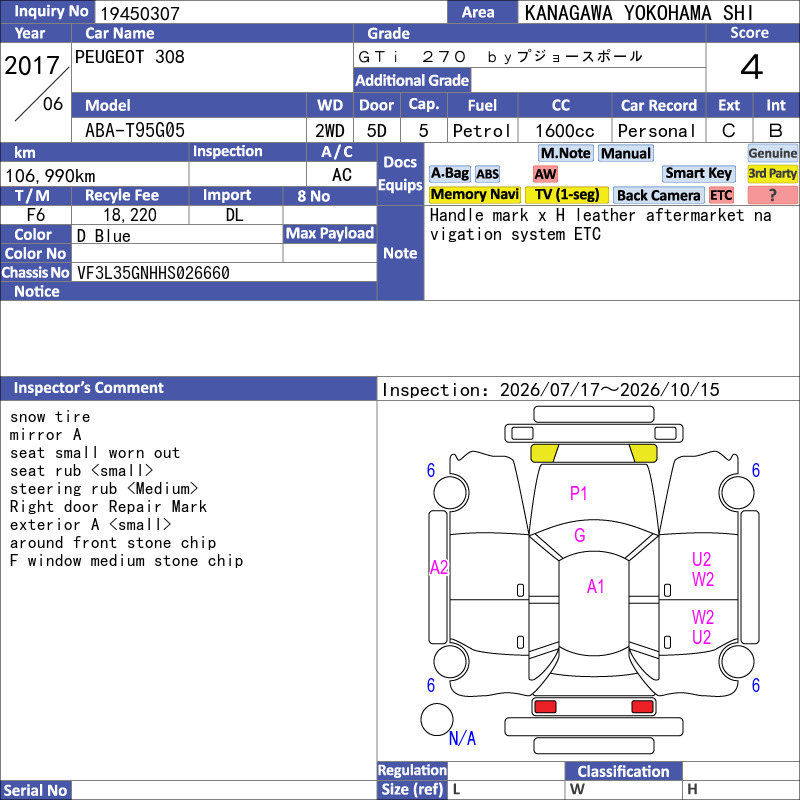Click the A1 mark on the roof
Image resolution: width=800 pixels, height=800 pixels.
[x=595, y=587]
